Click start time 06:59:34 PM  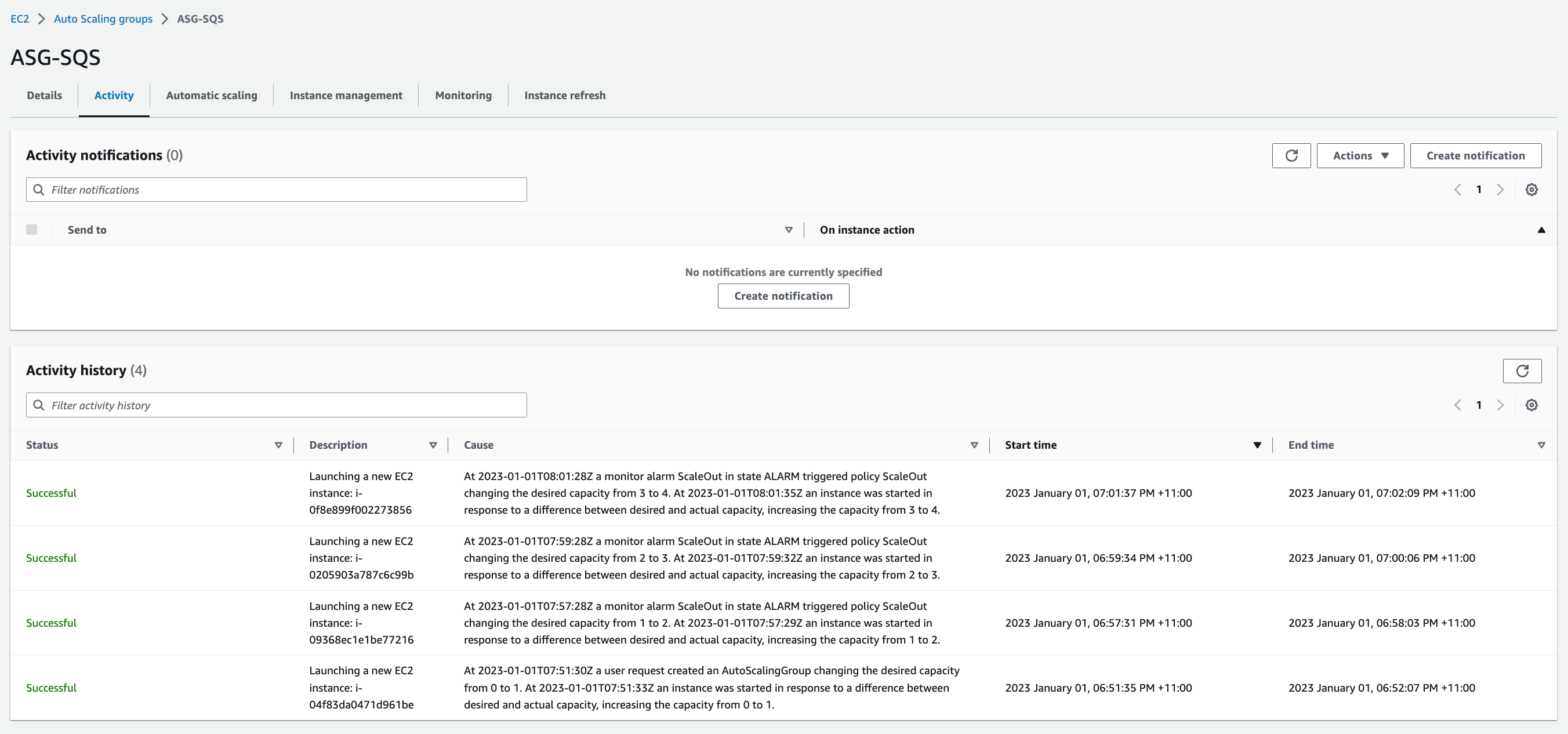click(1098, 558)
